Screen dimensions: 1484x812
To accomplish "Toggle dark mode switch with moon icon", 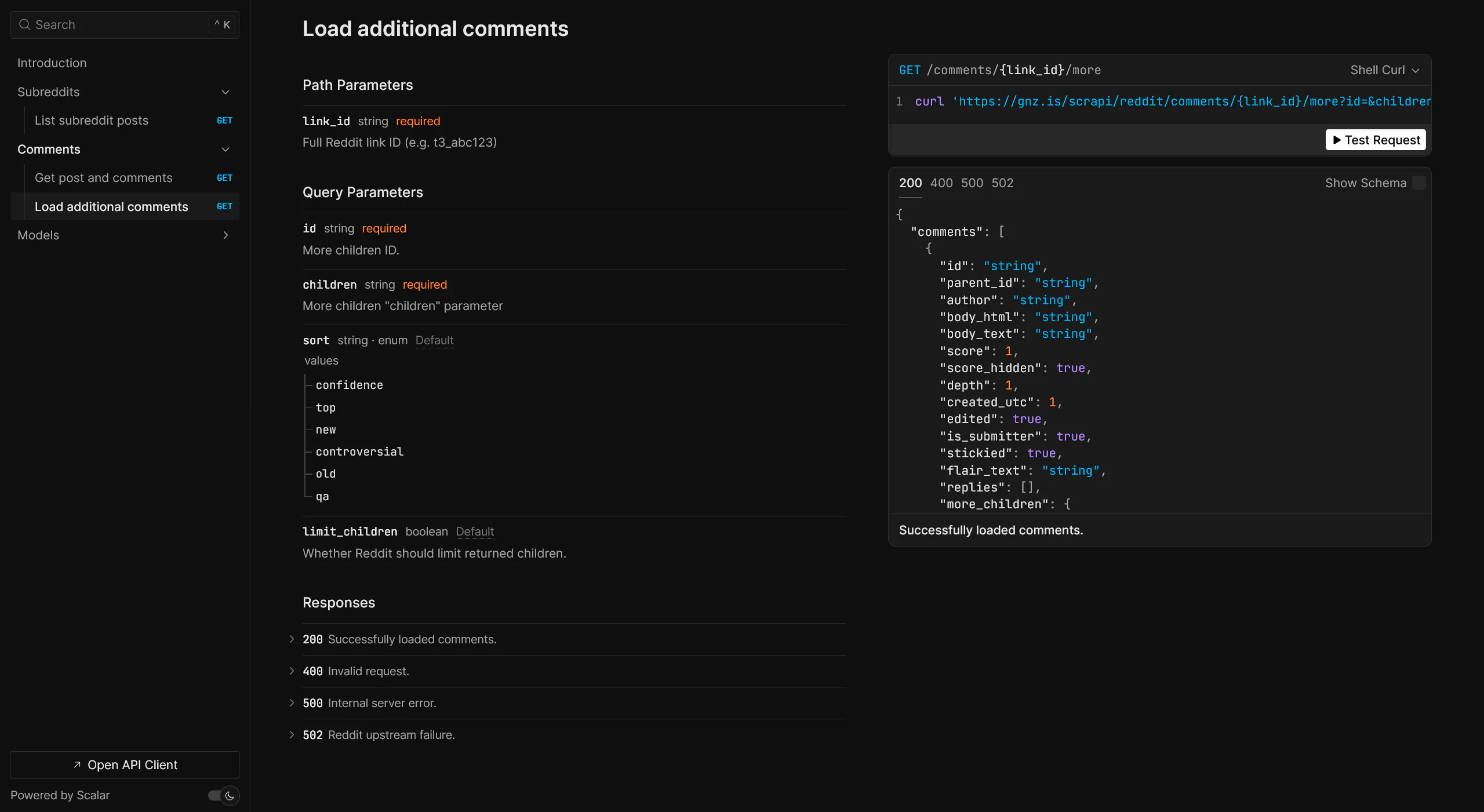I will click(x=224, y=796).
